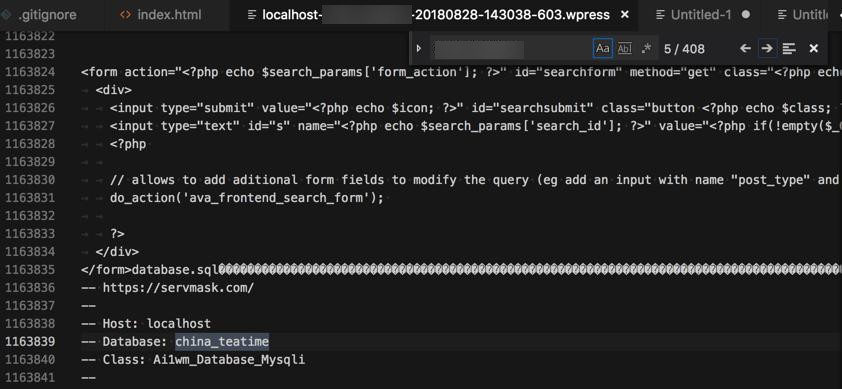Enable regular expression search
This screenshot has width=842, height=389.
(x=647, y=49)
